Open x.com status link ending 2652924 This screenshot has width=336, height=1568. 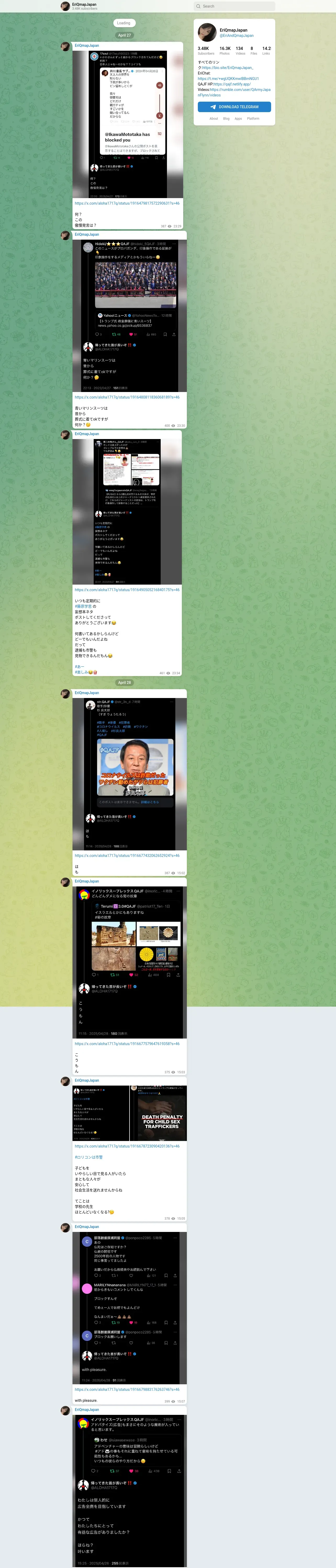[x=127, y=855]
